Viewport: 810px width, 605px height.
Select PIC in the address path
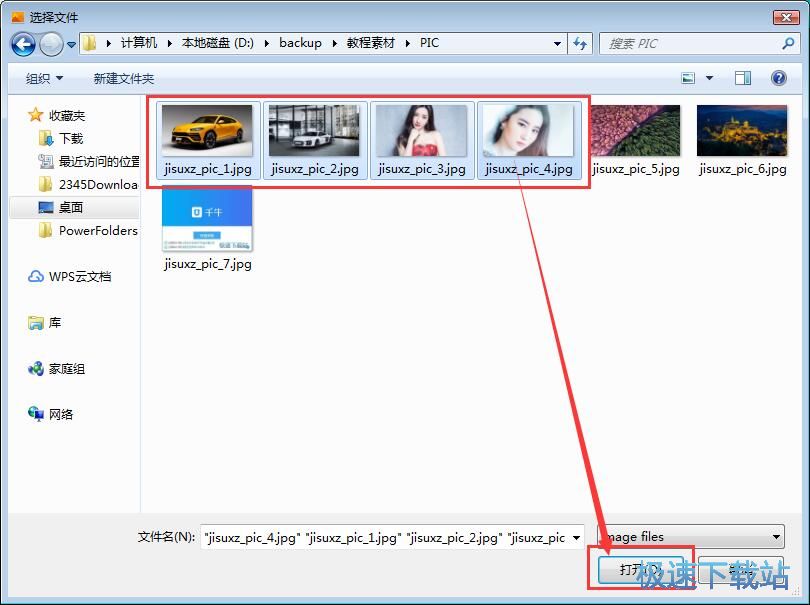pyautogui.click(x=429, y=43)
